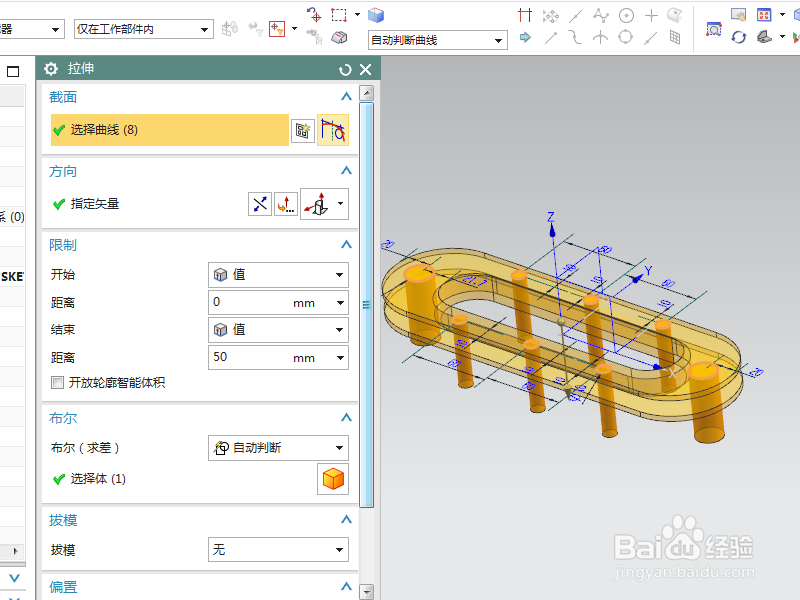Click the Intersection snap icon
The image size is (800, 600).
601,37
